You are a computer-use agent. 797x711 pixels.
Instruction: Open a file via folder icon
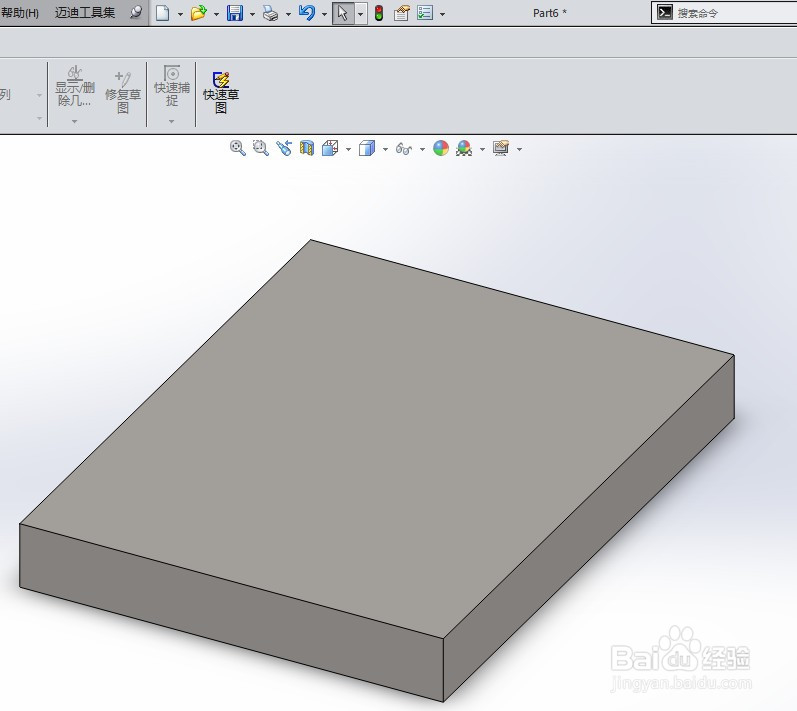coord(199,13)
